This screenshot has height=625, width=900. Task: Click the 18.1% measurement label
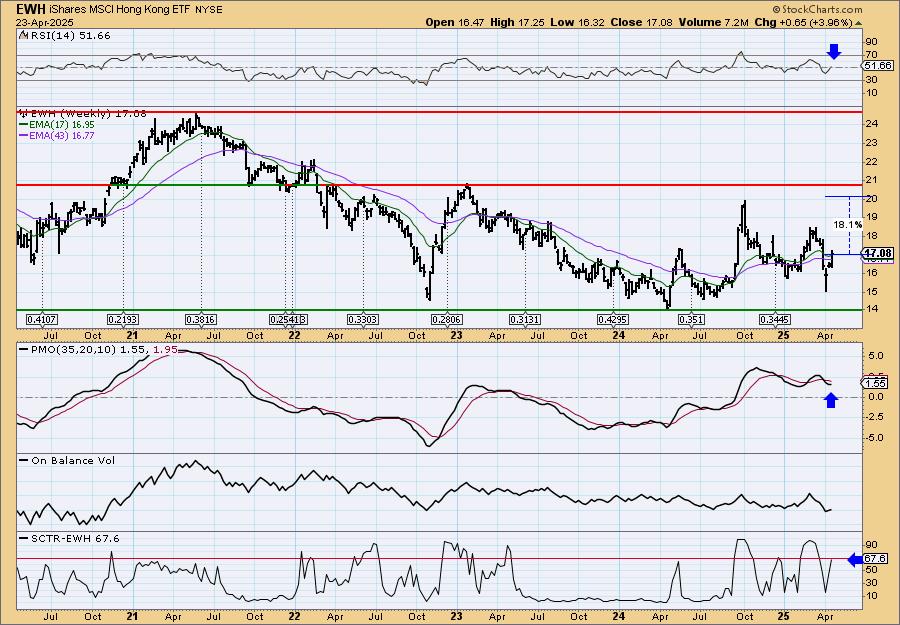[847, 225]
